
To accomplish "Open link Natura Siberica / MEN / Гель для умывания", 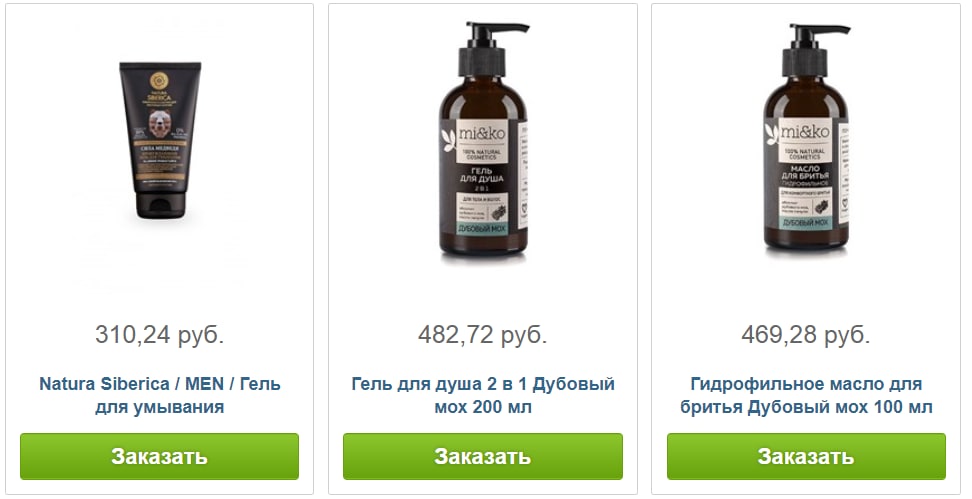I will point(160,395).
